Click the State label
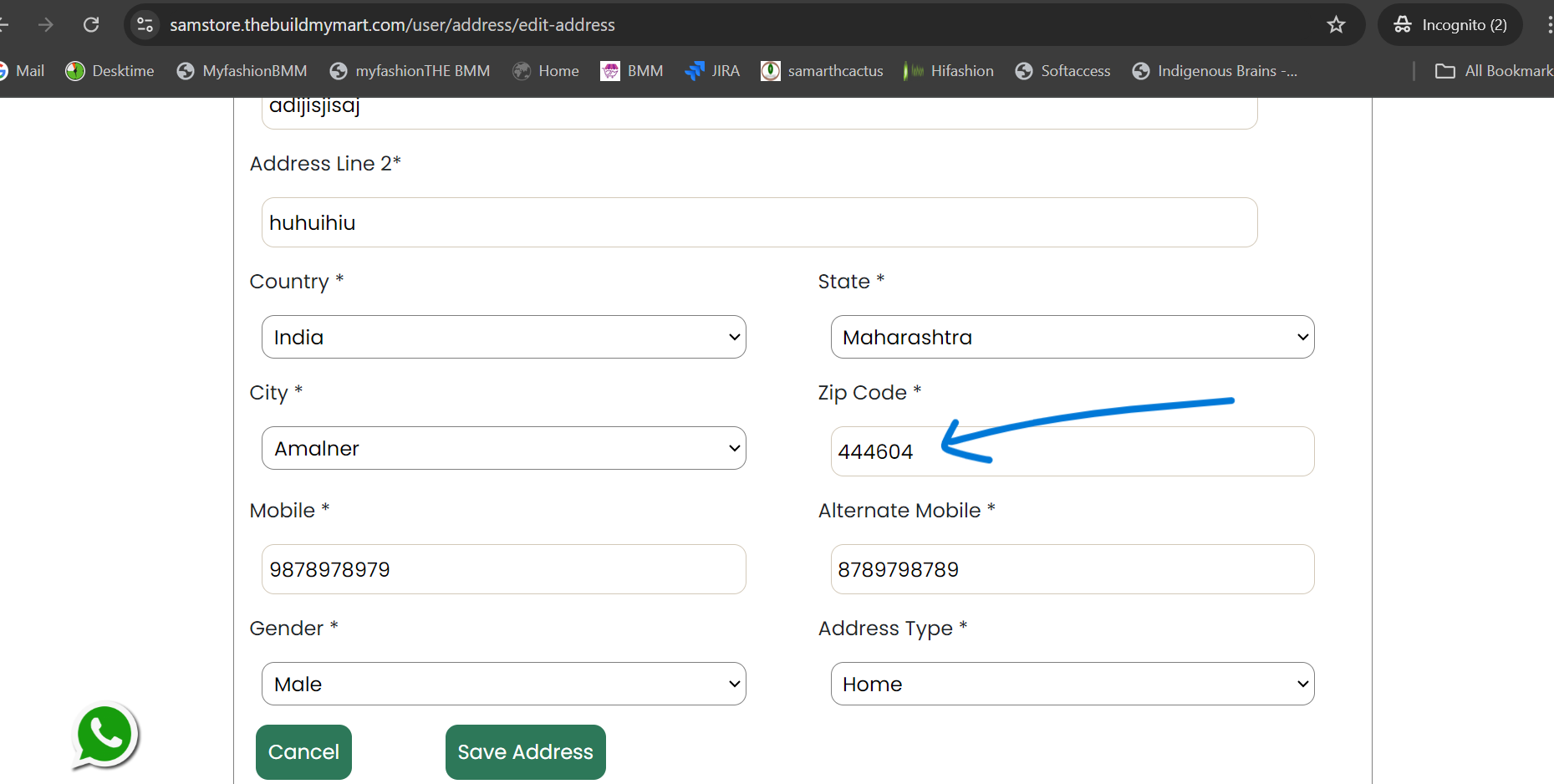The height and width of the screenshot is (784, 1554). (x=851, y=282)
